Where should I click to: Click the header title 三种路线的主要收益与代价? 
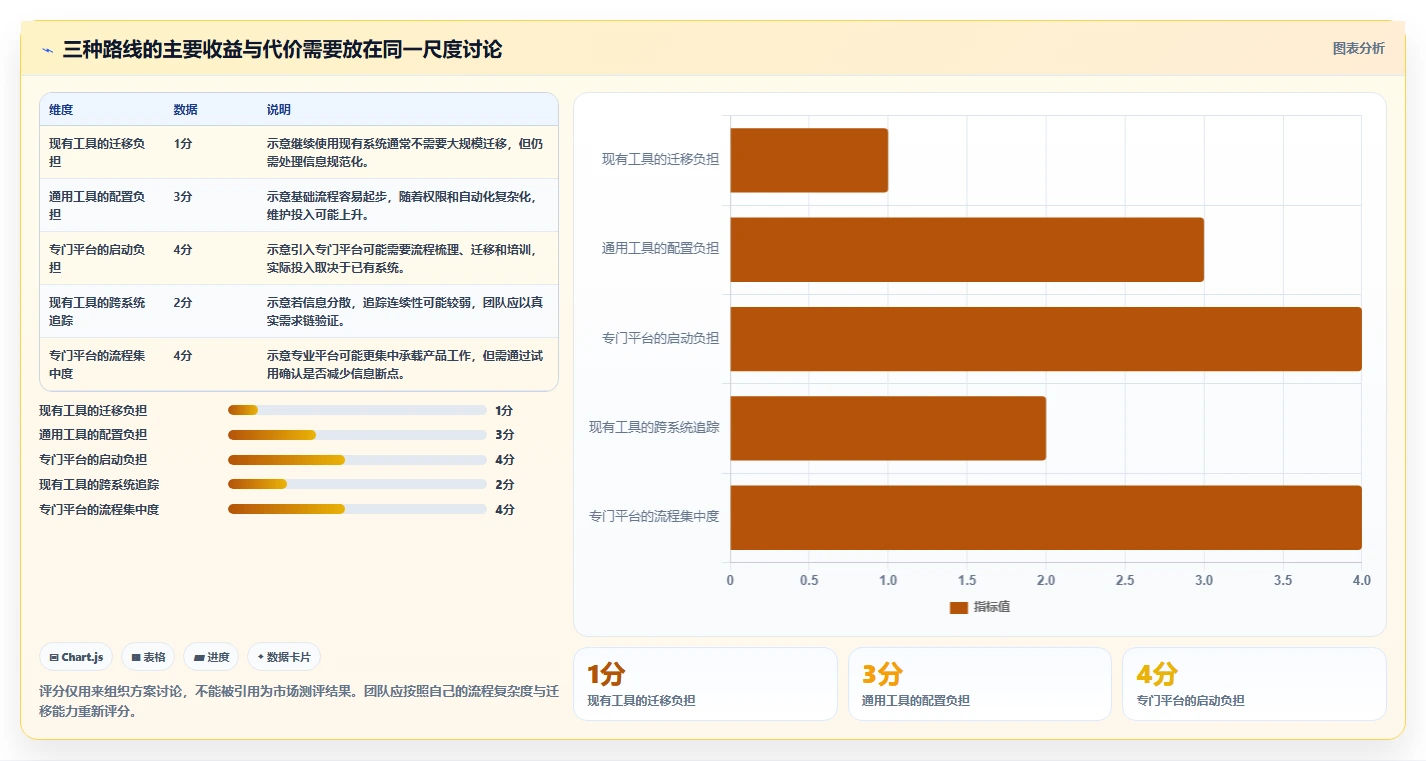[282, 49]
